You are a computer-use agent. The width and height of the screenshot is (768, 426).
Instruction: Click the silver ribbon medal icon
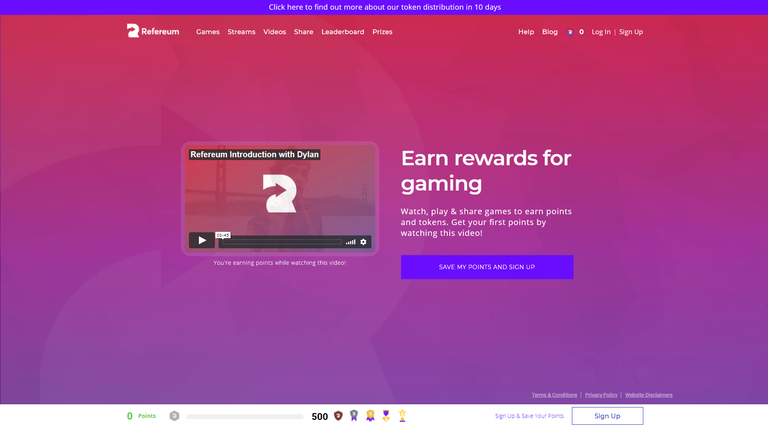coord(354,416)
